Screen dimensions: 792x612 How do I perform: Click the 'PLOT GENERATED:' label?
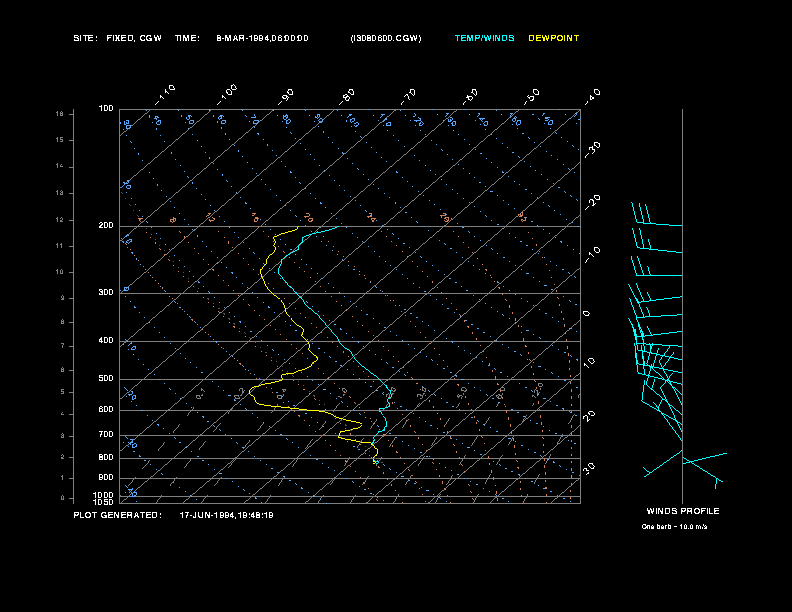(118, 515)
